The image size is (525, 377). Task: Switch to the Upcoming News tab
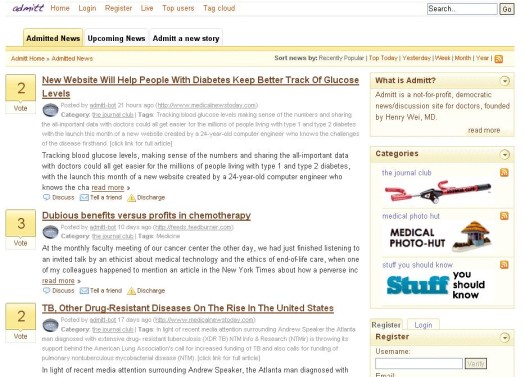tap(116, 38)
